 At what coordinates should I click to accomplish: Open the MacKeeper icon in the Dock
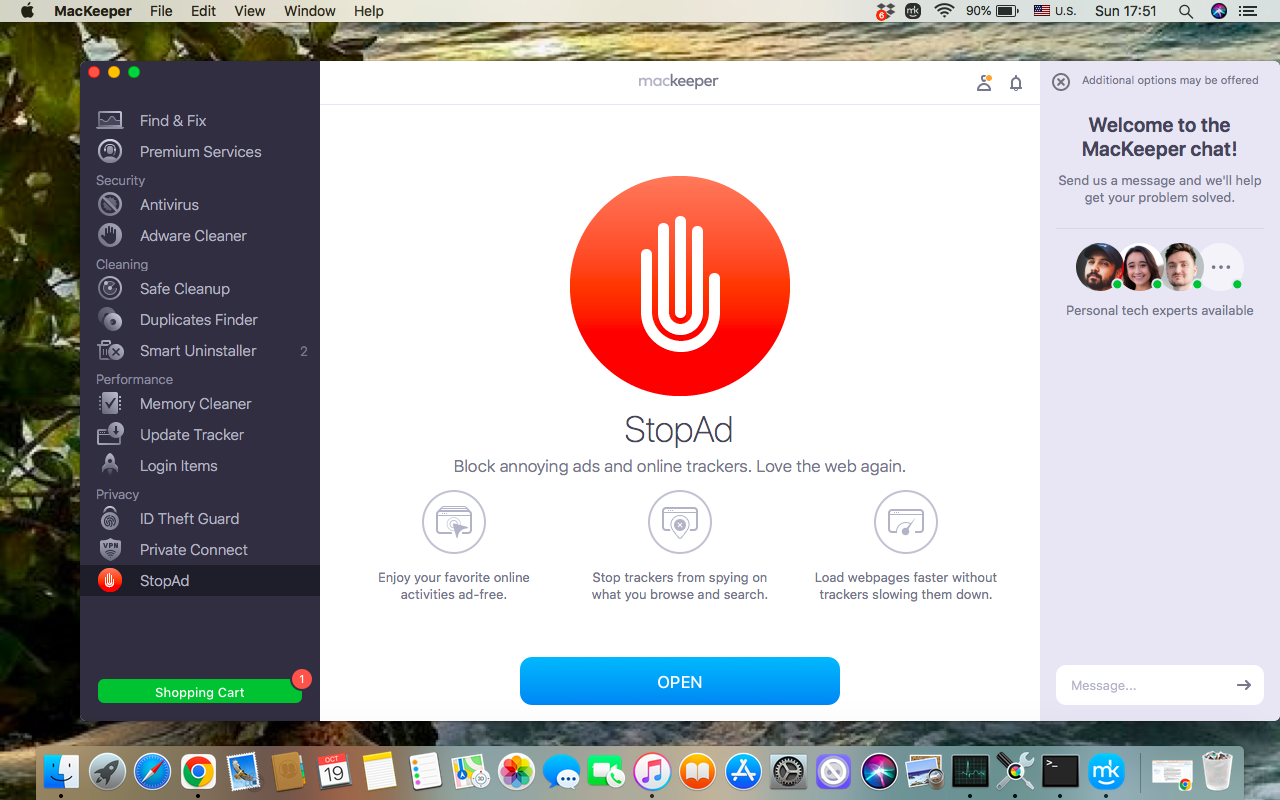pyautogui.click(x=1106, y=771)
